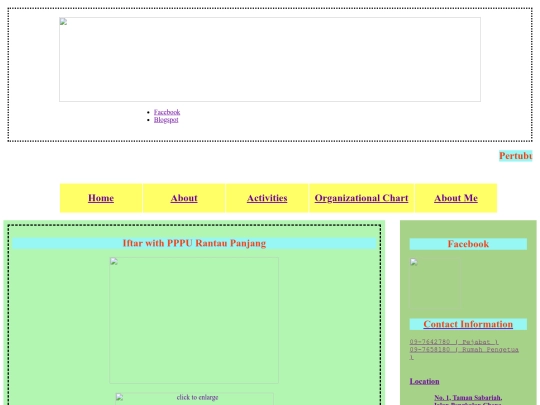Image resolution: width=540 pixels, height=405 pixels.
Task: Click the broken header banner image
Action: tap(270, 60)
